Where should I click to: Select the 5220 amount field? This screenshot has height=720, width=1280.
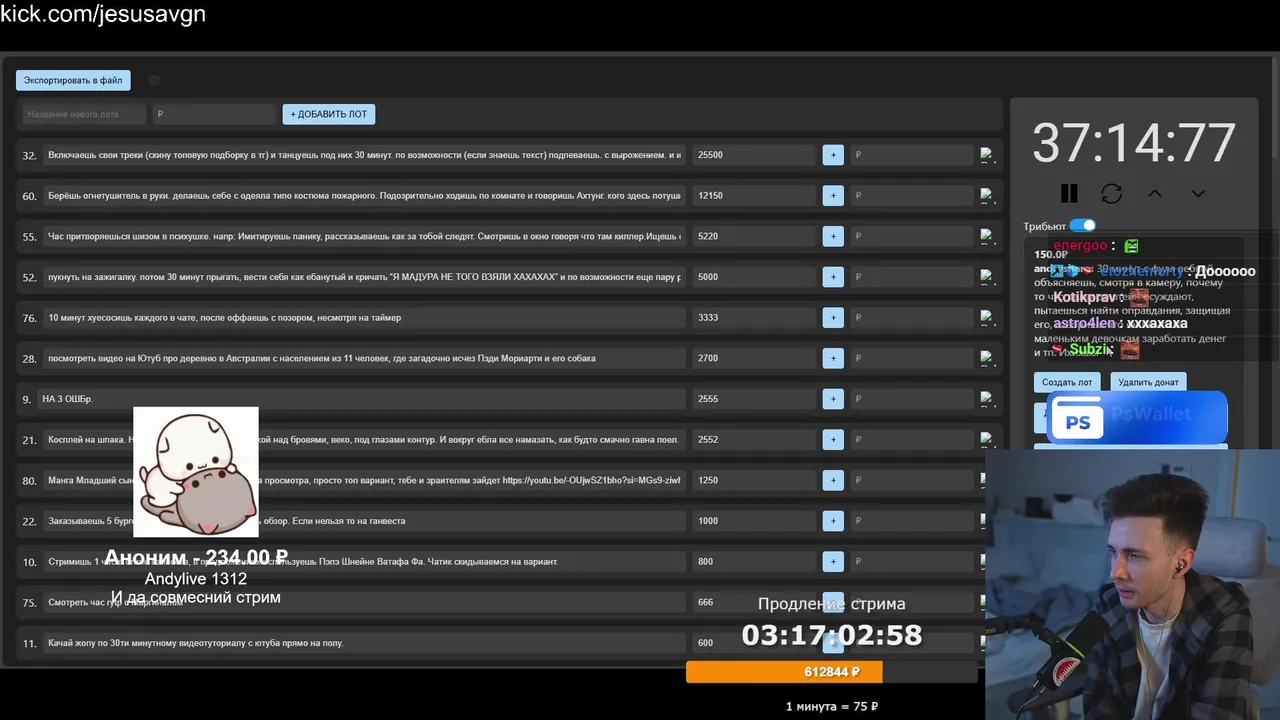754,236
